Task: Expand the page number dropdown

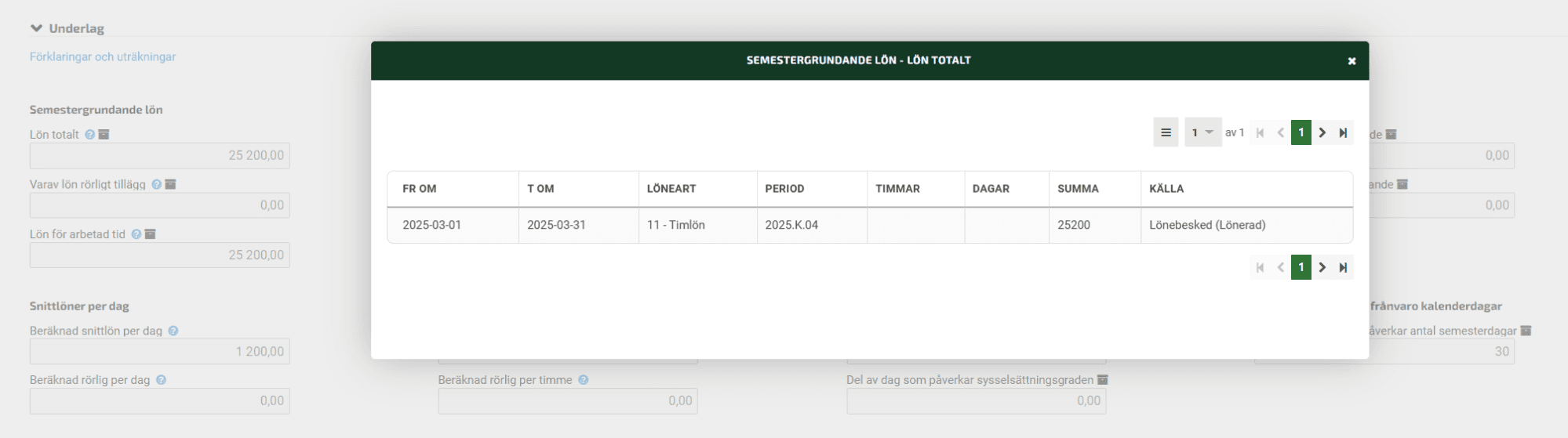Action: pos(1202,132)
